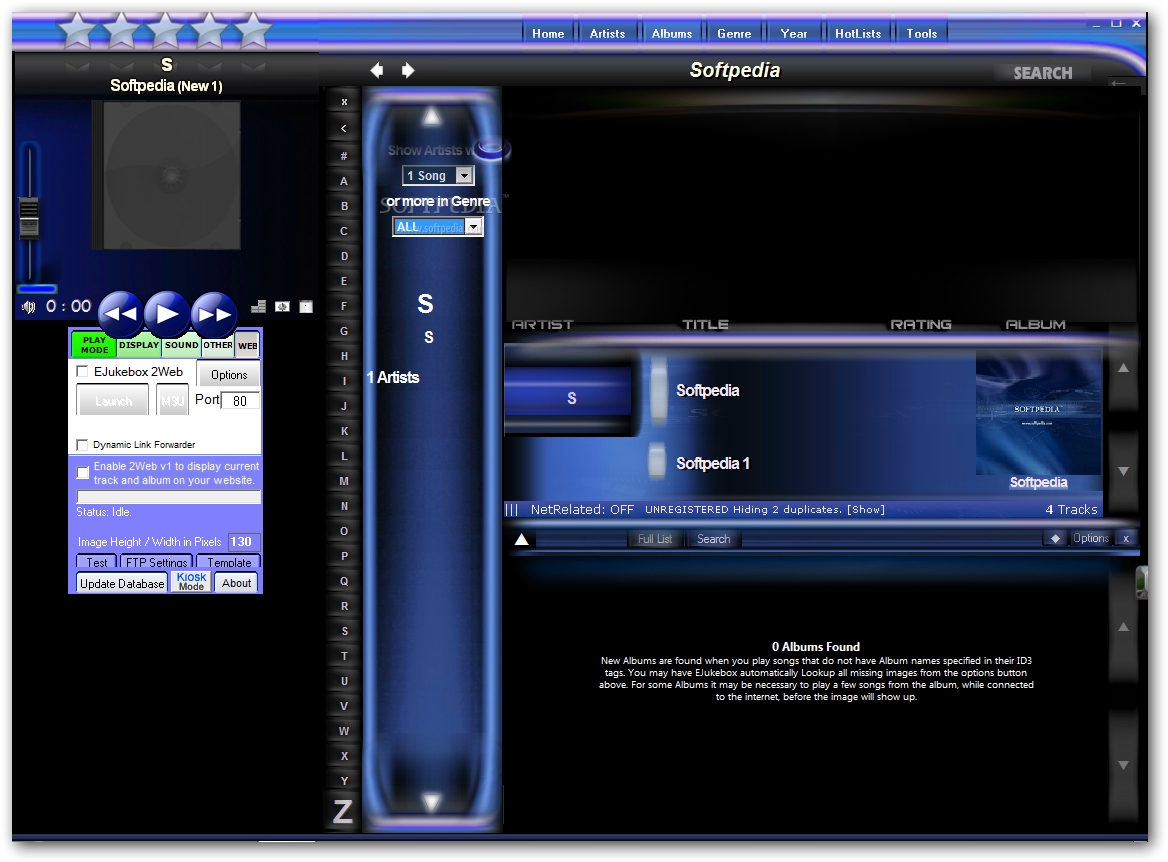This screenshot has height=862, width=1168.
Task: Start playback with the Play button
Action: click(167, 314)
